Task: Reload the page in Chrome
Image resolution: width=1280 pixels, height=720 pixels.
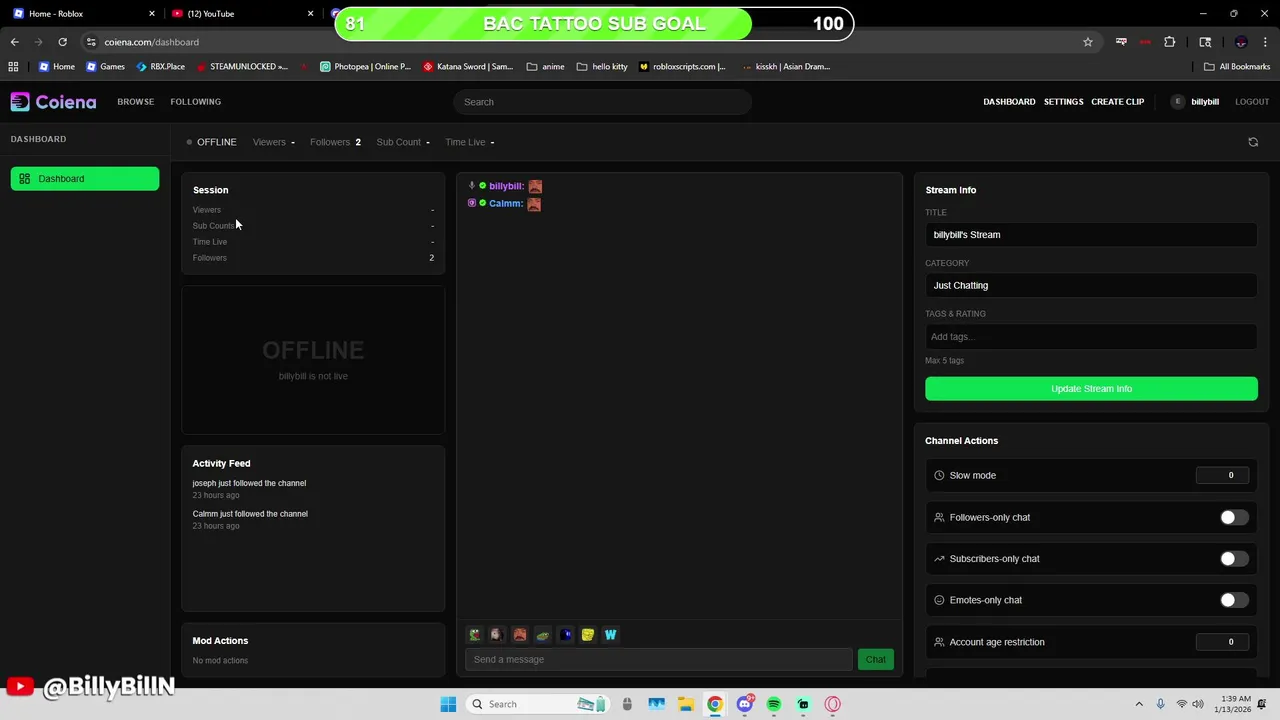Action: click(62, 42)
